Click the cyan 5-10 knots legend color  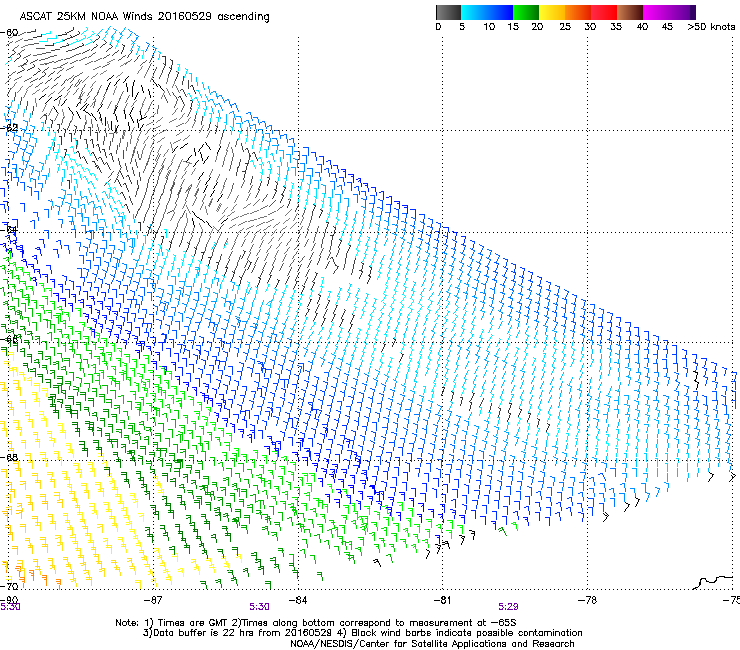[x=474, y=12]
